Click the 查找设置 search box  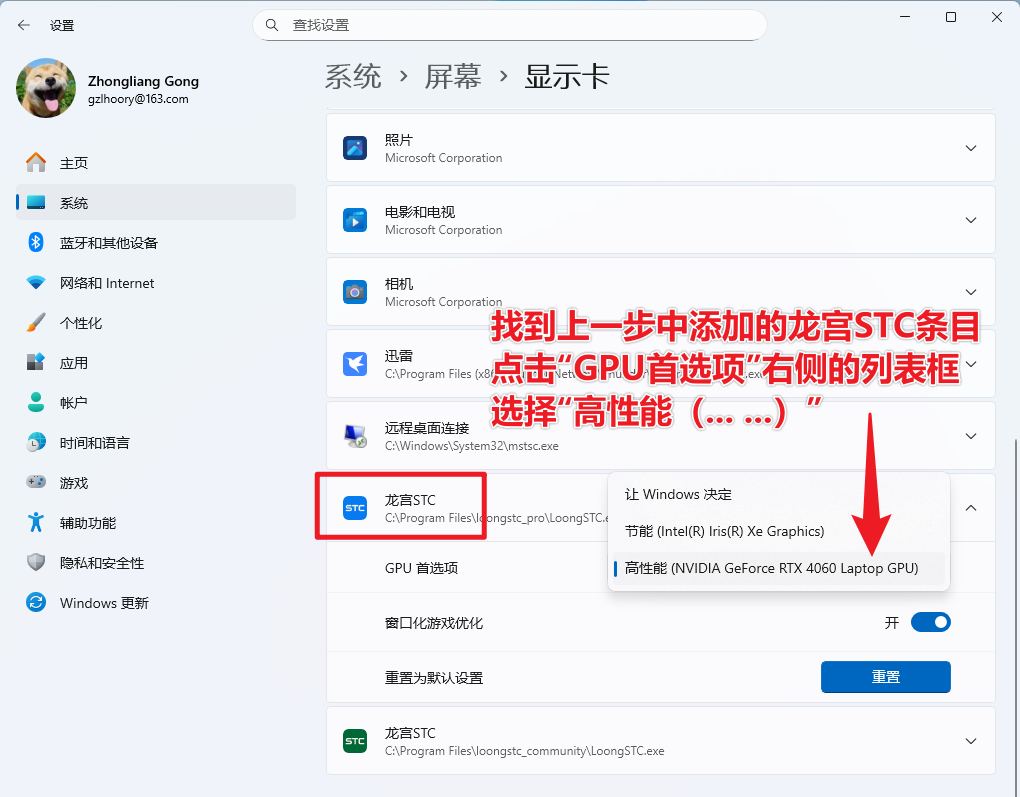click(x=510, y=25)
